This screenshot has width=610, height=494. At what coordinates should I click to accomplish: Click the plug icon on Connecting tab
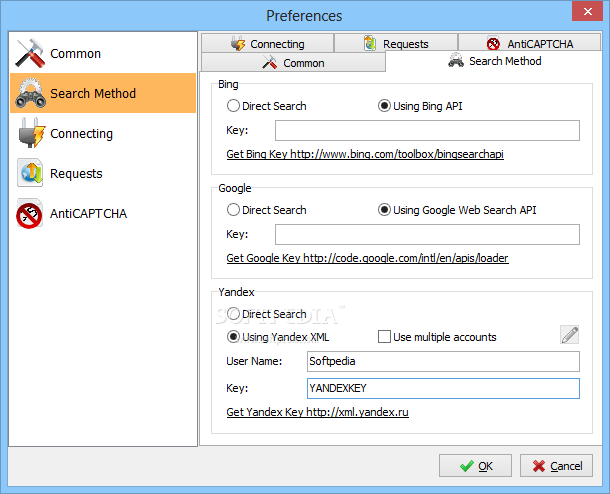(238, 44)
